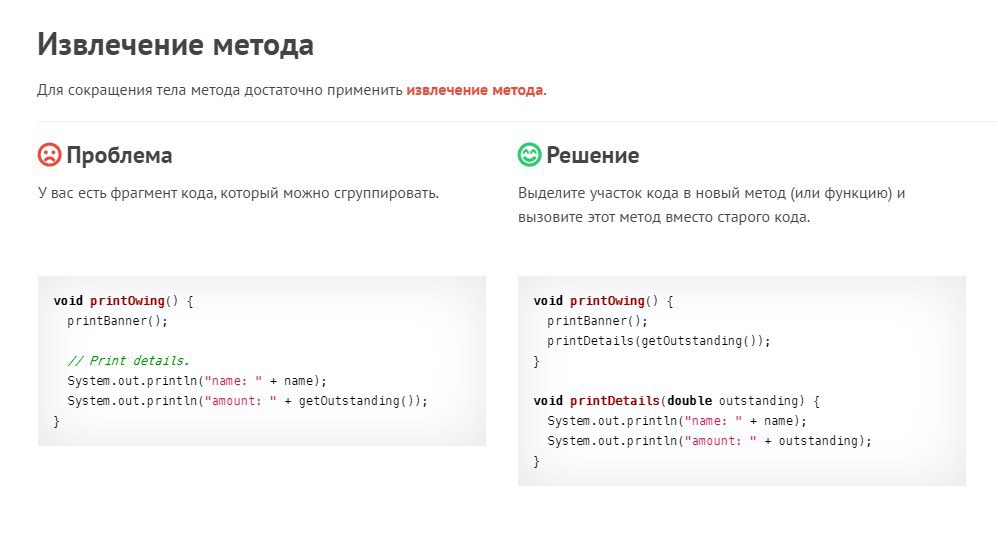Click the red sad face icon
The width and height of the screenshot is (998, 541).
(49, 155)
